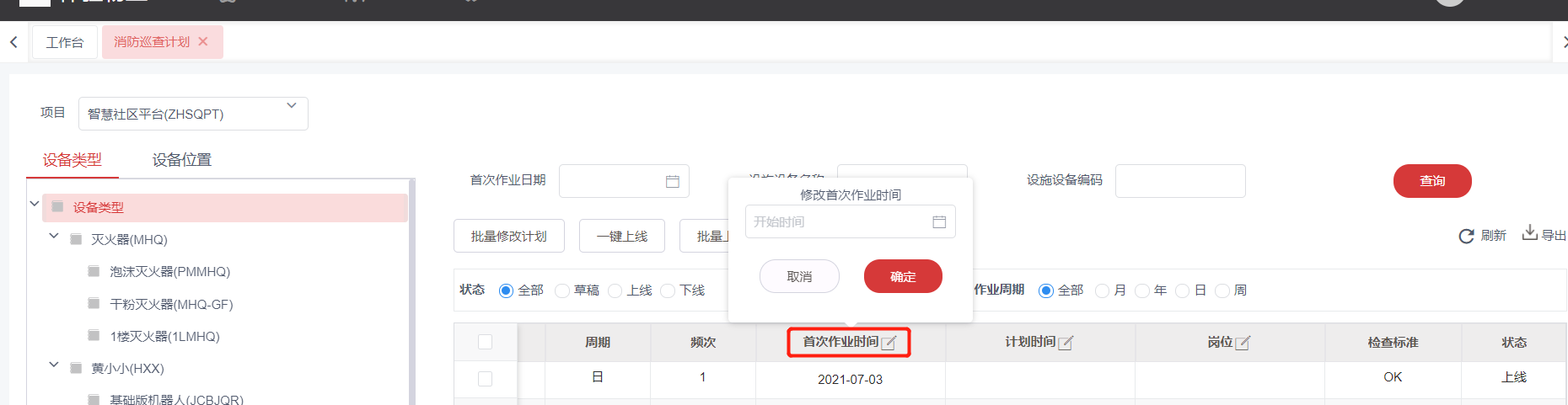Select 状态 radio 草稿
Screen dimensions: 1568x405
(562, 290)
